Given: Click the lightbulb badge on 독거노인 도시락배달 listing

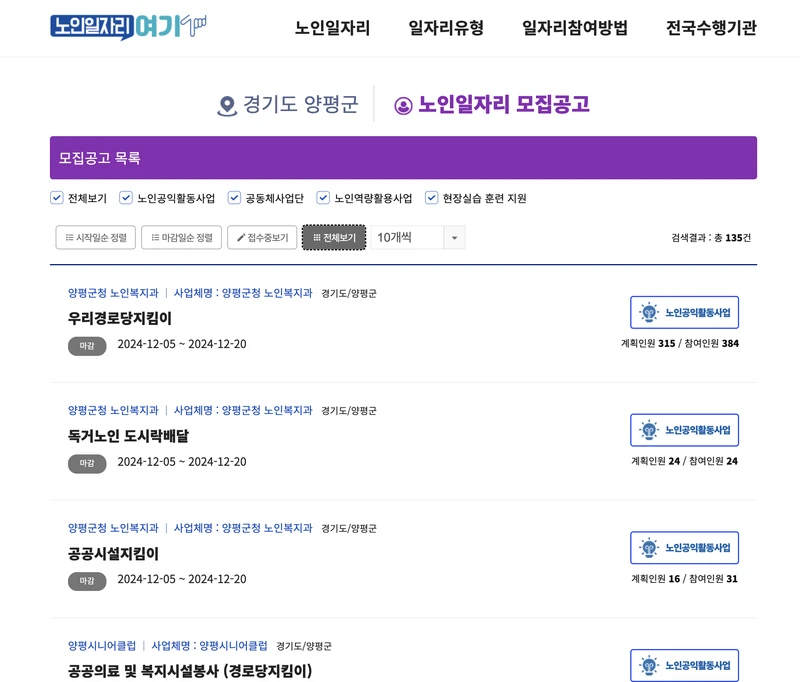Looking at the screenshot, I should point(646,430).
